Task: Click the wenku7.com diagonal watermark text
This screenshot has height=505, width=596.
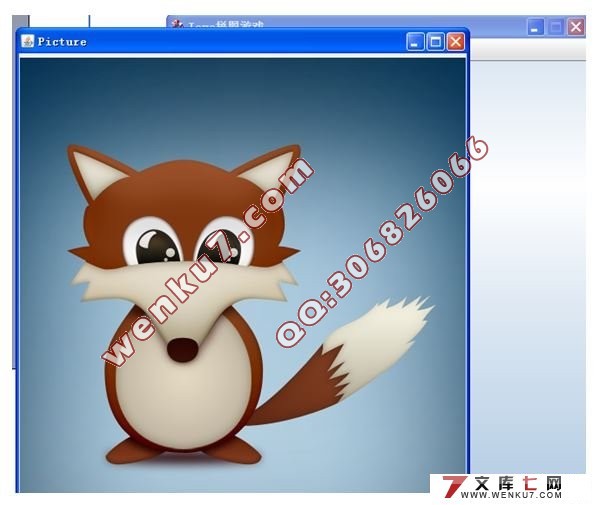Action: [207, 262]
